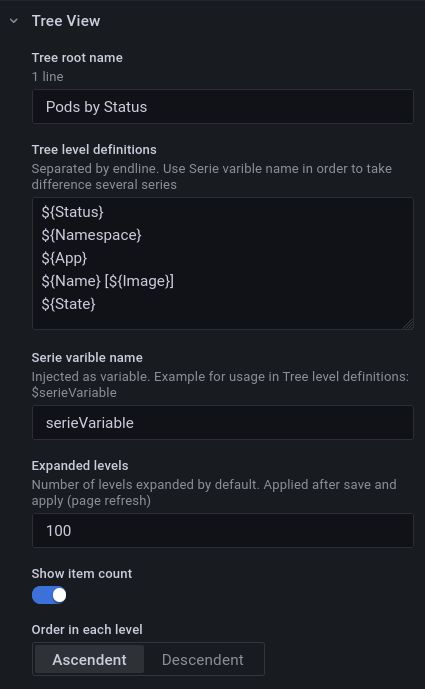The height and width of the screenshot is (689, 425).
Task: Click the Tree View section header title
Action: 66,21
